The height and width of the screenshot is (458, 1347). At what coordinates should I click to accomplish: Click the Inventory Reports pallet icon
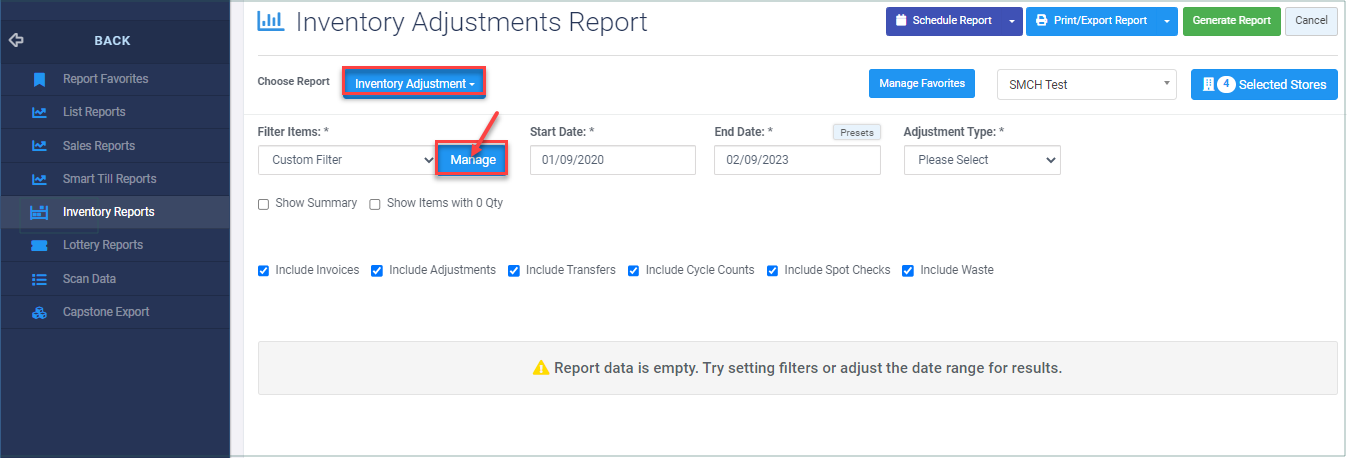[x=39, y=212]
